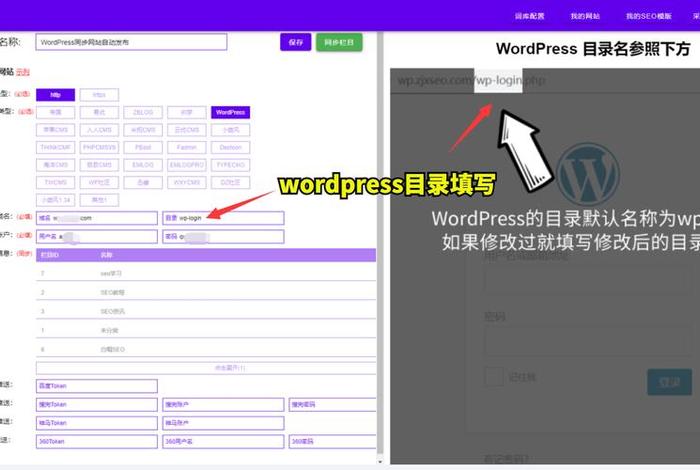Focus the 搜狗密码 input field

coord(332,404)
